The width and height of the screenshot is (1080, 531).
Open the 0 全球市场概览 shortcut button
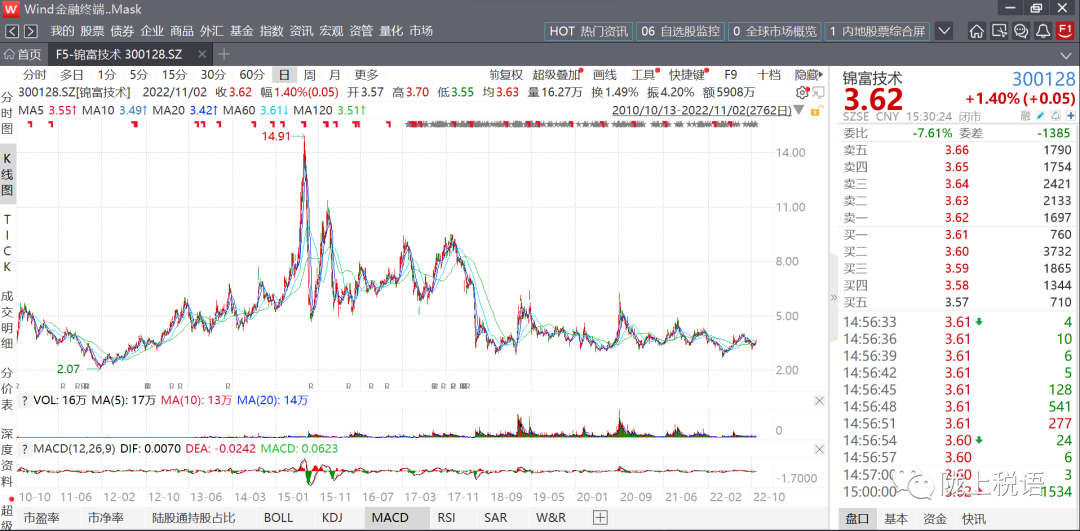776,31
